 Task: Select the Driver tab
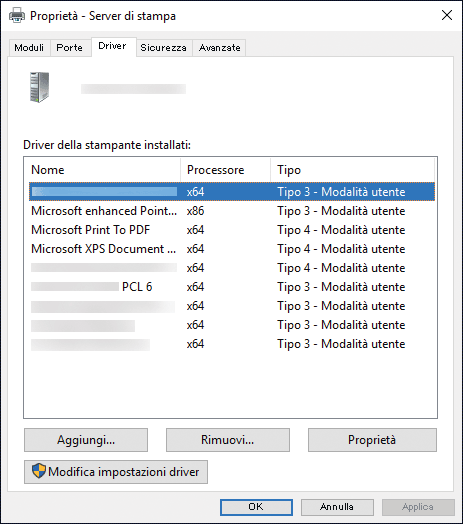(x=112, y=46)
